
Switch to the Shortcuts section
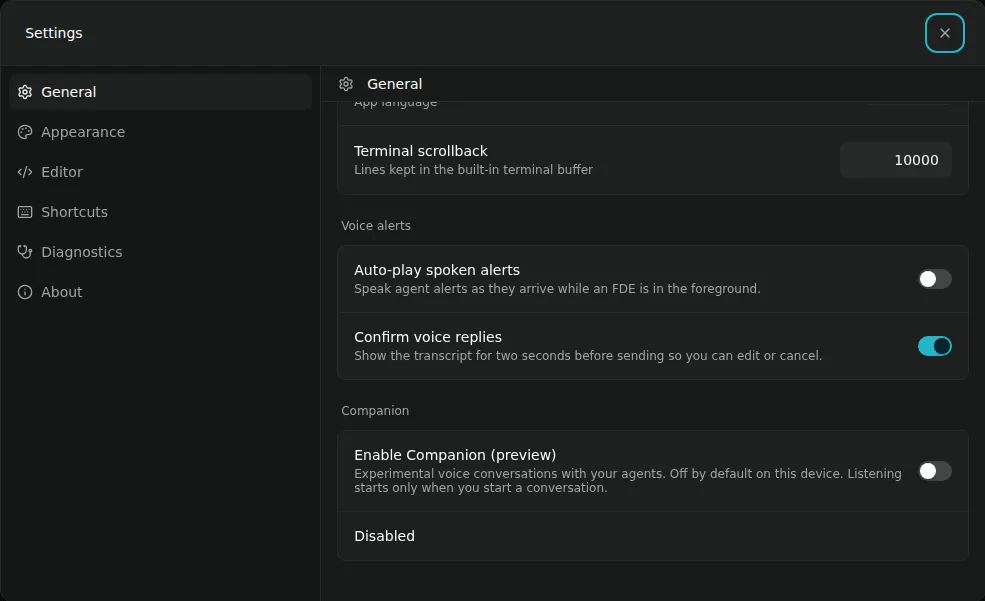(161, 212)
